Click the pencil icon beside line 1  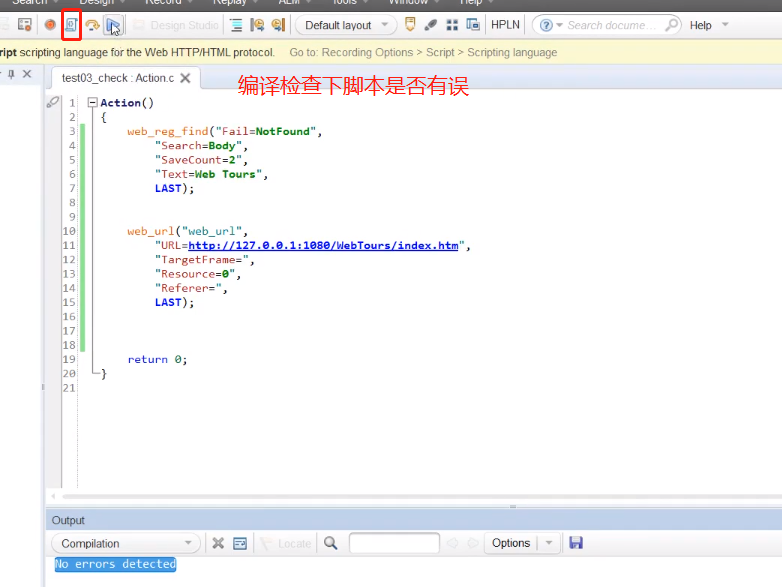[53, 102]
